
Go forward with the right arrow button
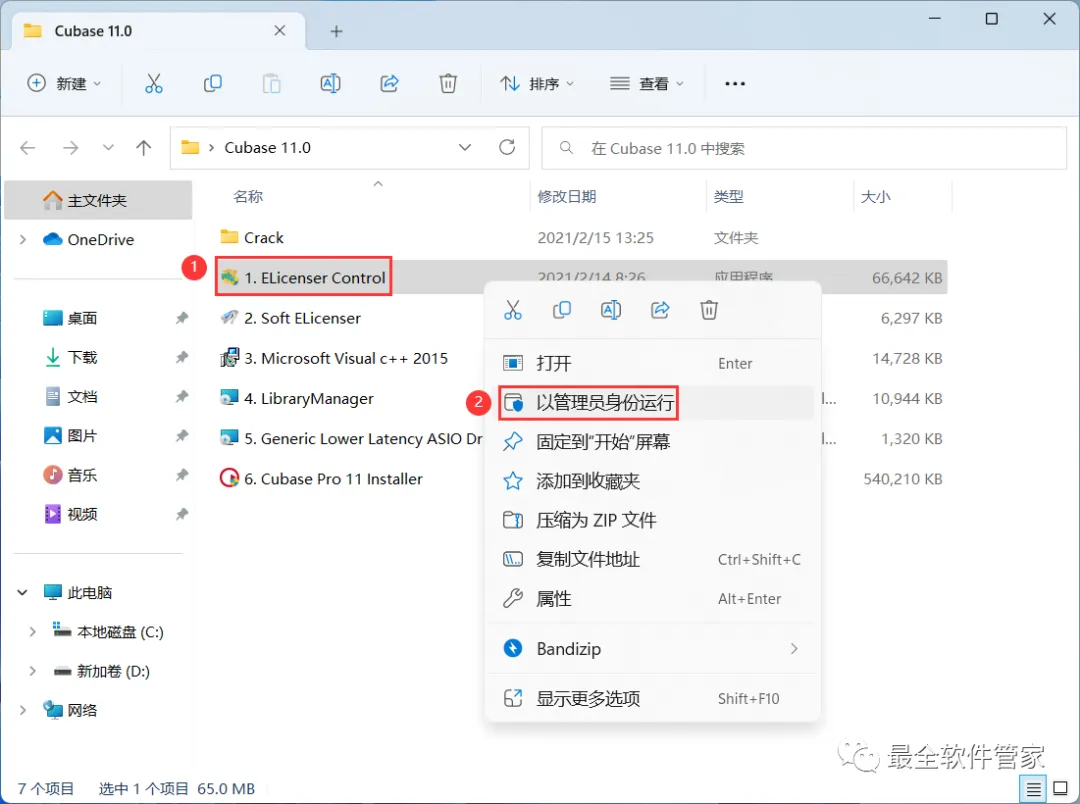pos(70,147)
